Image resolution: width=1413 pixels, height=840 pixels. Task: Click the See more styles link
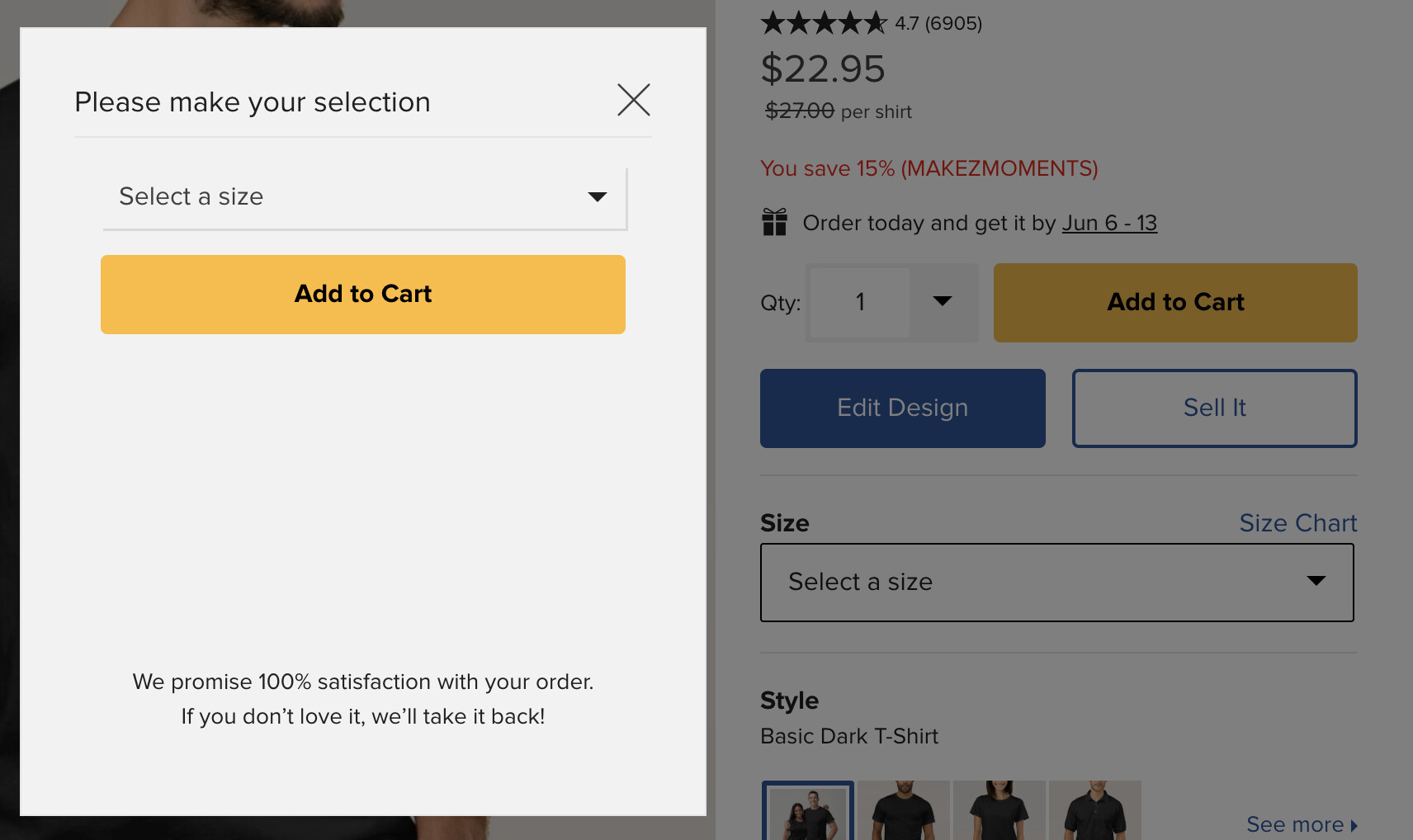(1302, 824)
